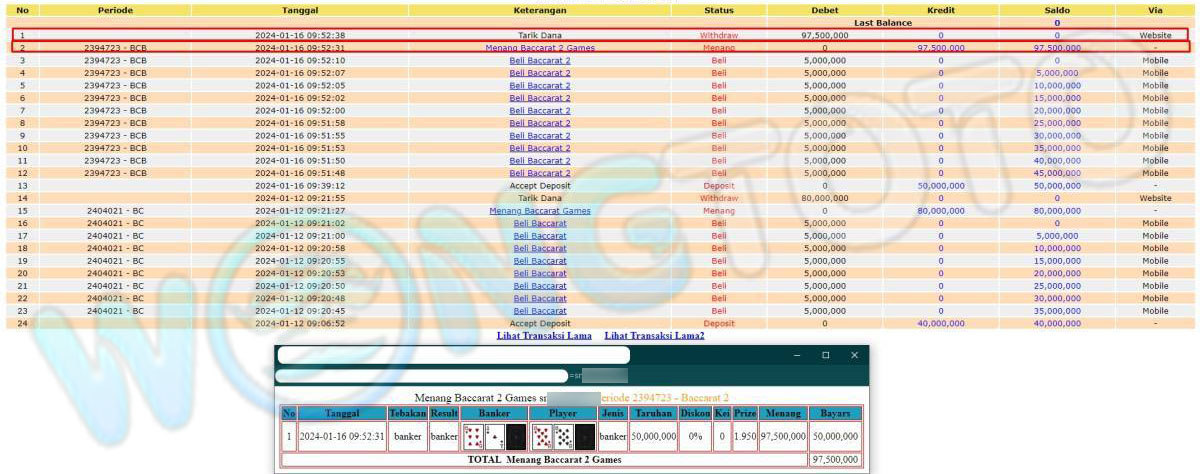Open Menang Baccarat Games link in row 15
Viewport: 1200px width, 474px height.
tap(540, 211)
